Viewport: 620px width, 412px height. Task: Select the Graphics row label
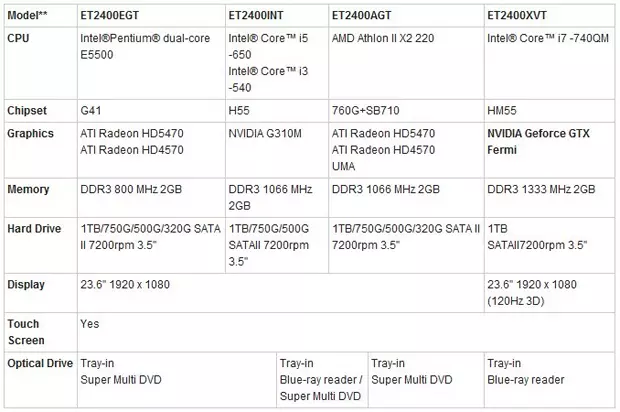click(31, 133)
